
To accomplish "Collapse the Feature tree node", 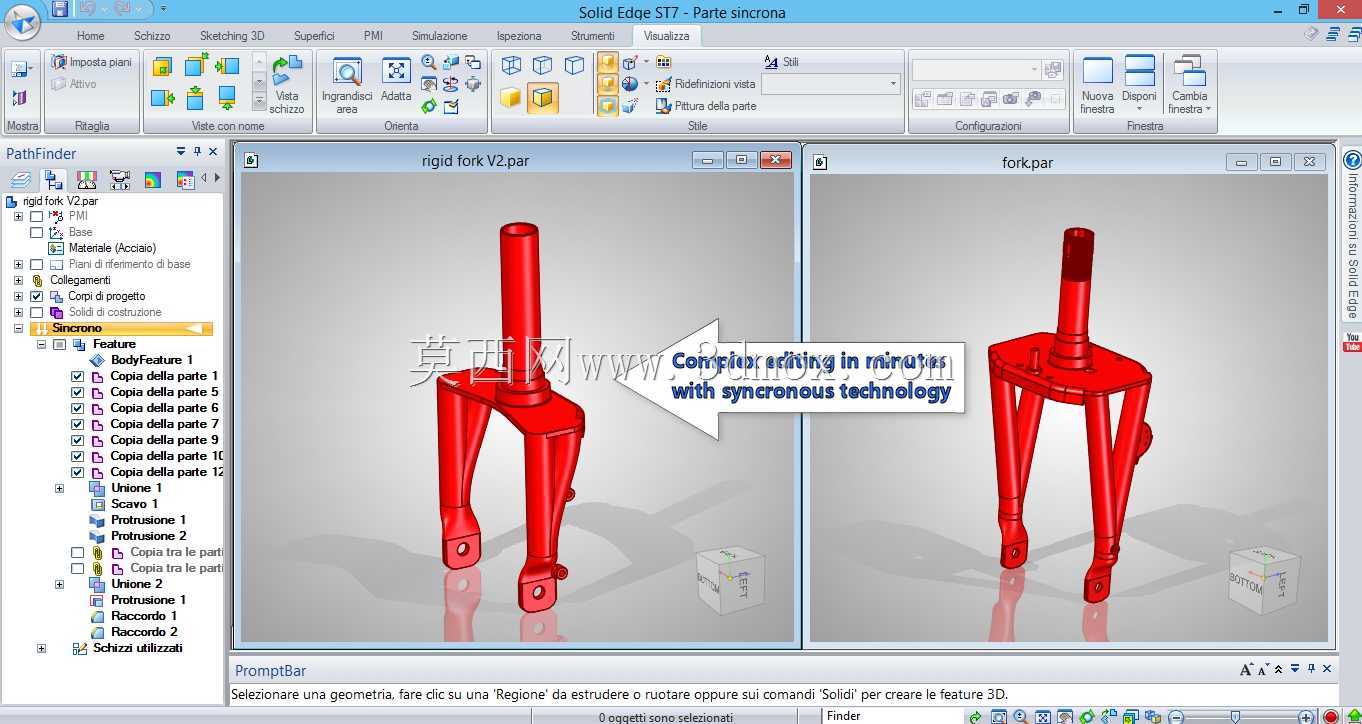I will 41,344.
